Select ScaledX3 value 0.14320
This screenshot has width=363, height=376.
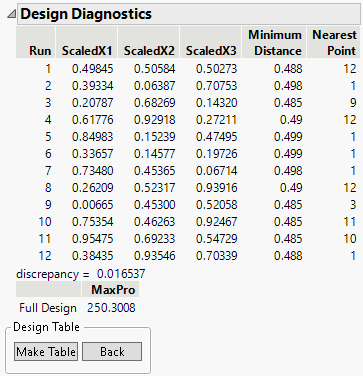pos(217,103)
